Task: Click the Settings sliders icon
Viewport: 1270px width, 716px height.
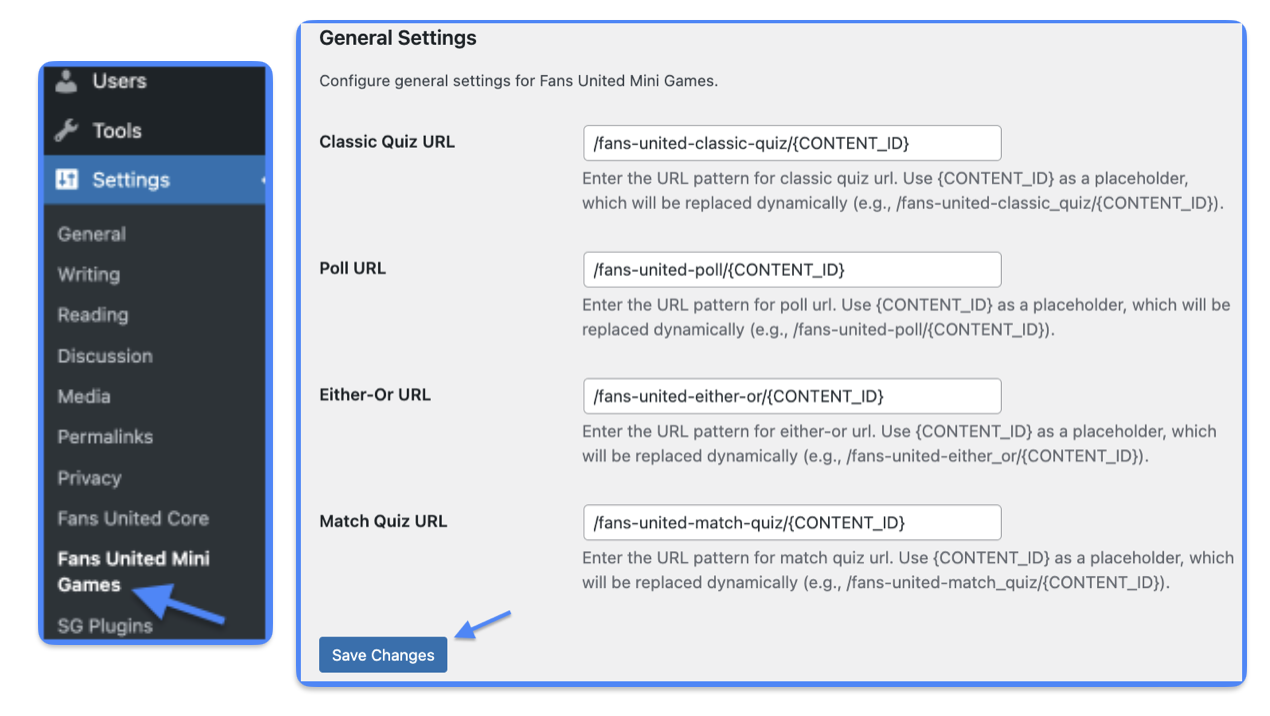Action: [67, 180]
